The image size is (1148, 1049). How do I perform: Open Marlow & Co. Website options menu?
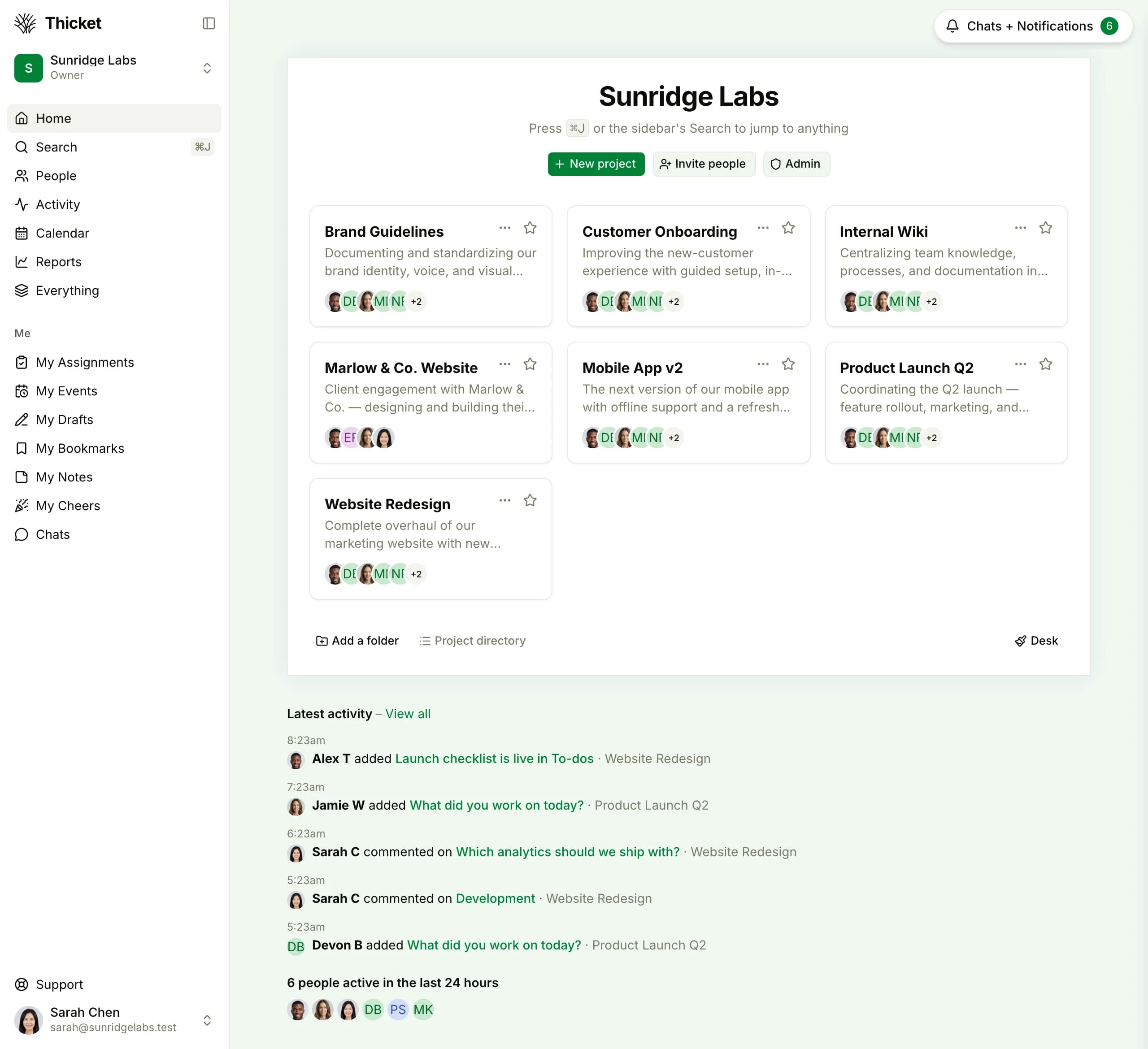click(504, 364)
